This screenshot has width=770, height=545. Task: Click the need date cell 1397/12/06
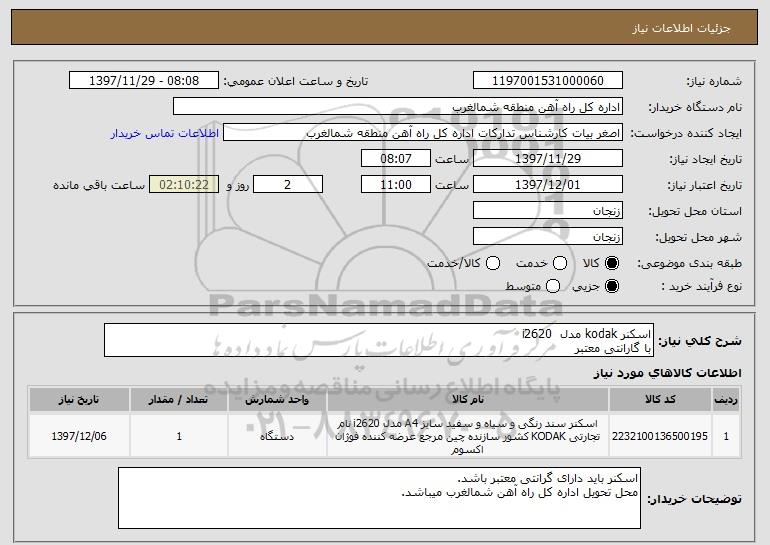[79, 436]
